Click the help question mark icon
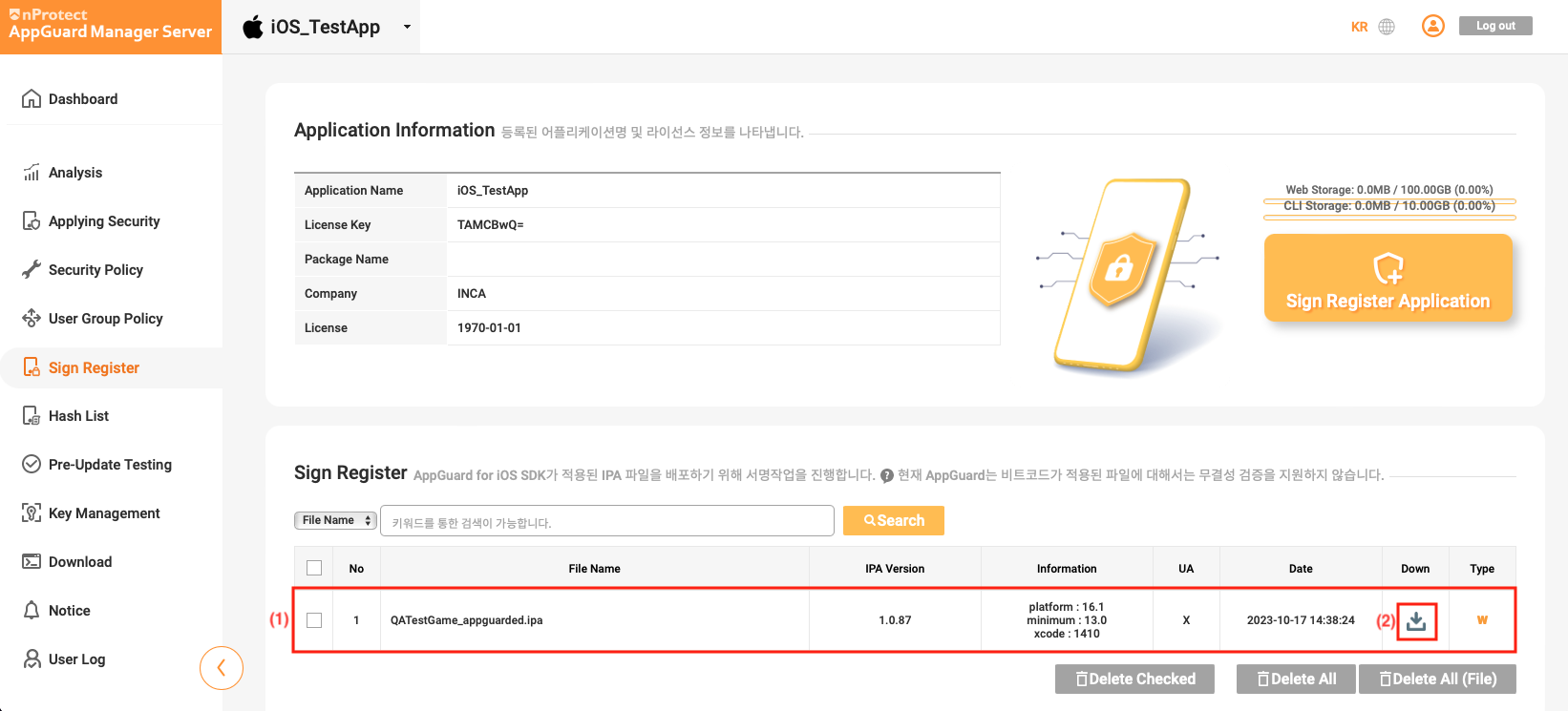The width and height of the screenshot is (1568, 711). 886,475
